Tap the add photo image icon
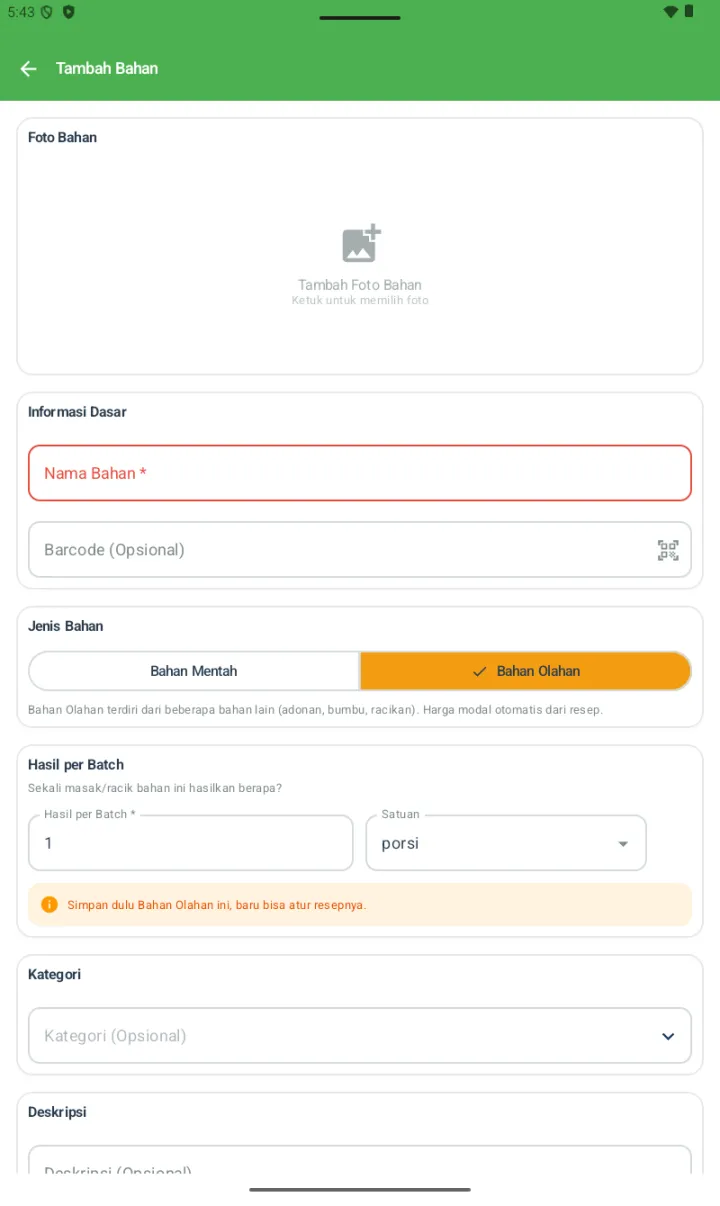This screenshot has width=720, height=1206. [361, 243]
